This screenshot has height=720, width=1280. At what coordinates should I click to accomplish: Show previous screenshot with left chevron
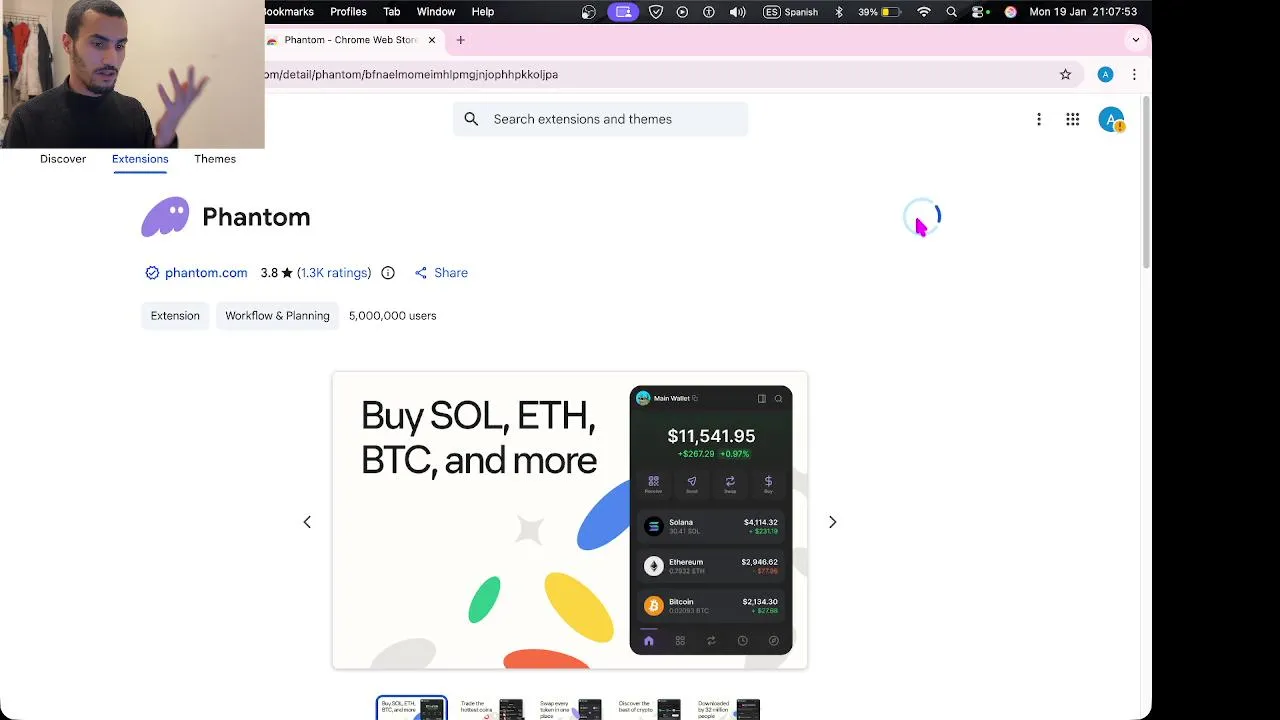[307, 522]
